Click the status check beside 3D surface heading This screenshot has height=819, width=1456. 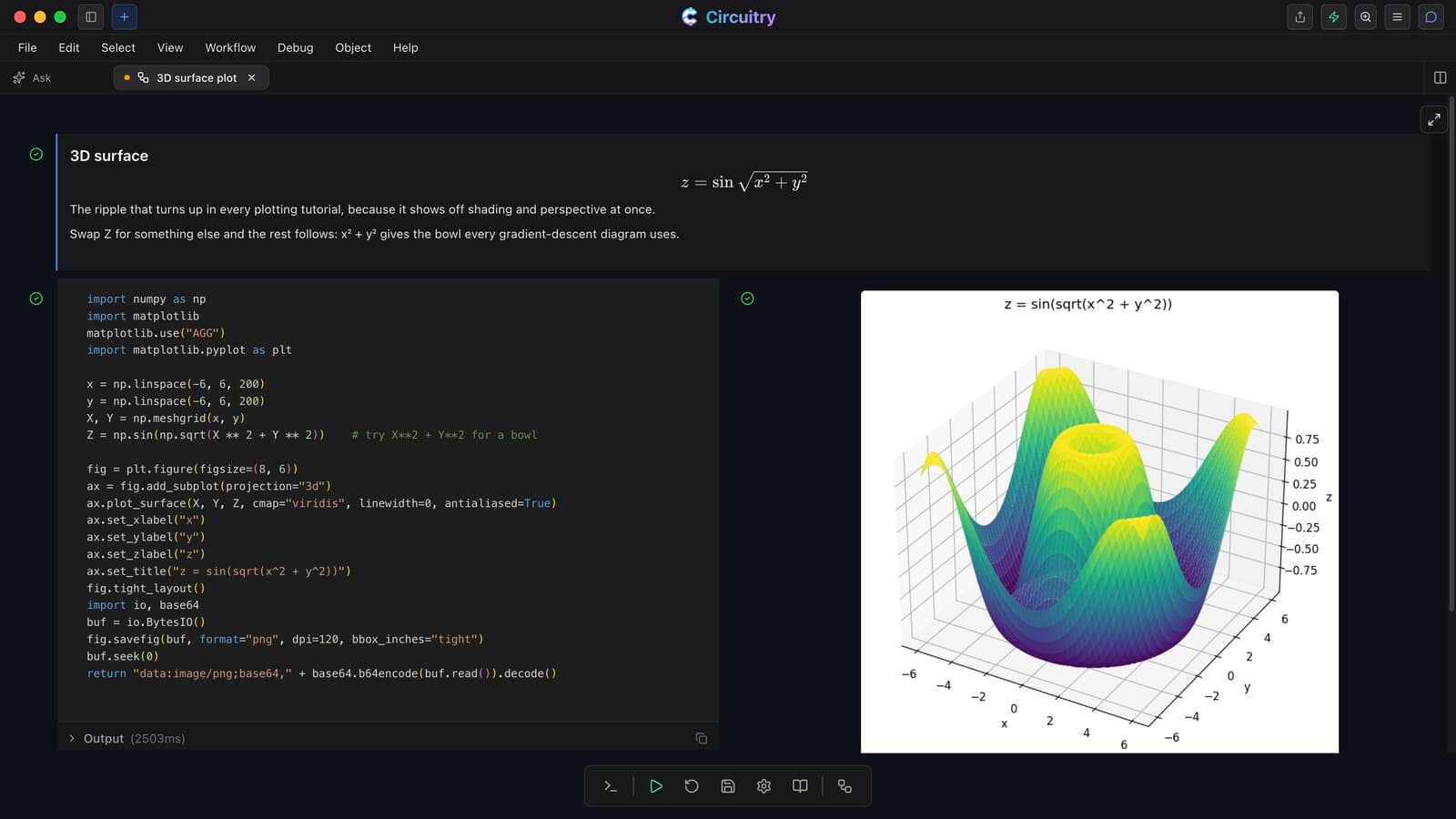[36, 155]
